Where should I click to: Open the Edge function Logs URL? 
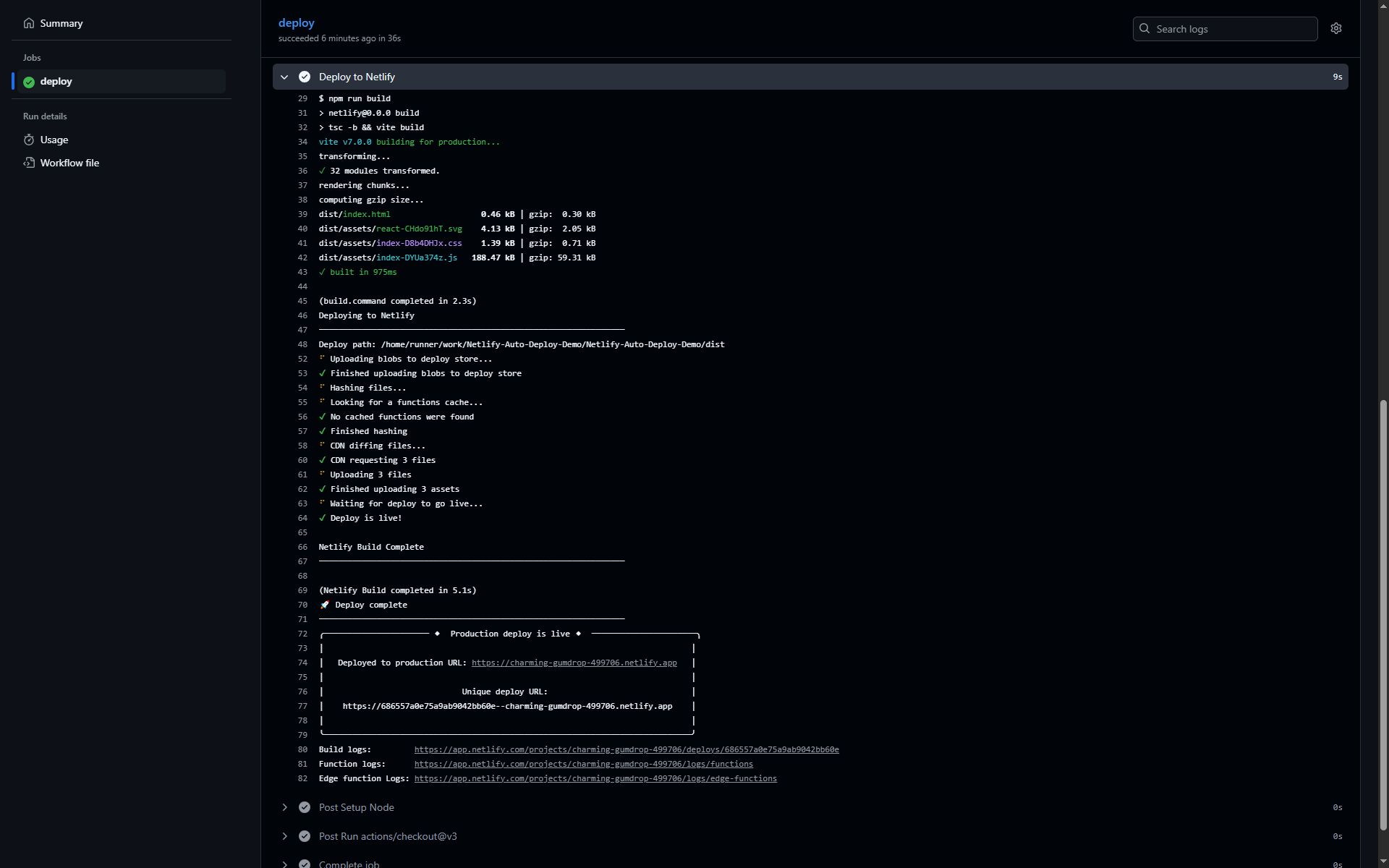click(595, 778)
